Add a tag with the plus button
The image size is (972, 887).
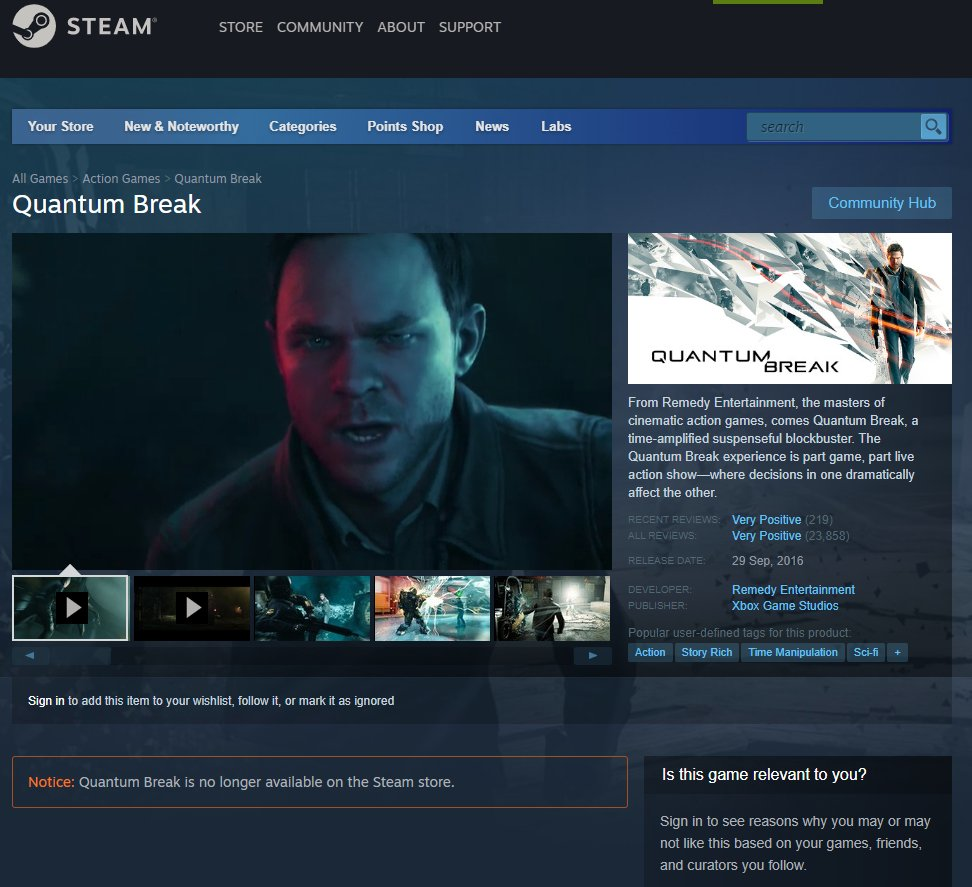[x=897, y=652]
